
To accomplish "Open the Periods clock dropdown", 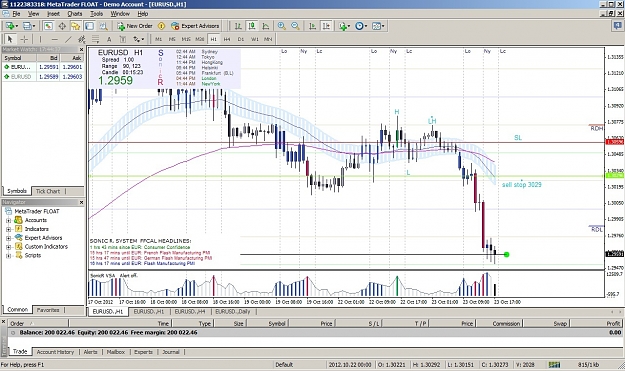I will [361, 26].
